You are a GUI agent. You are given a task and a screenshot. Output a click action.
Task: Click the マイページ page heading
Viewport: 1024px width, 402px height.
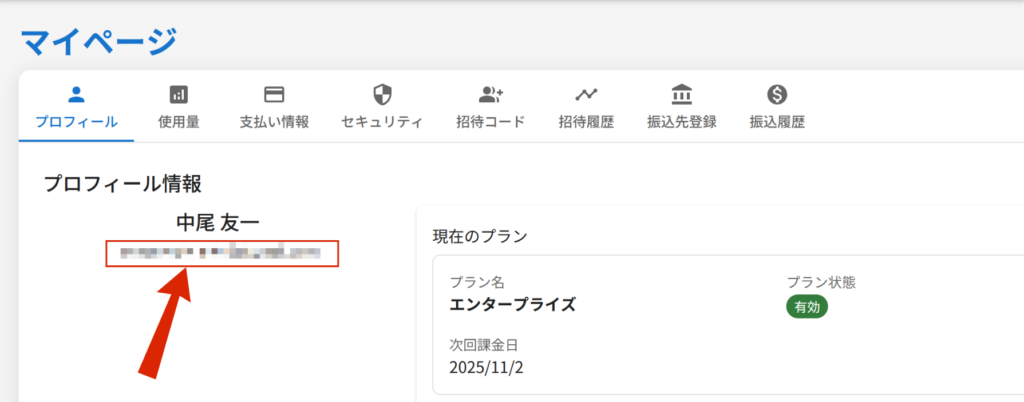99,42
